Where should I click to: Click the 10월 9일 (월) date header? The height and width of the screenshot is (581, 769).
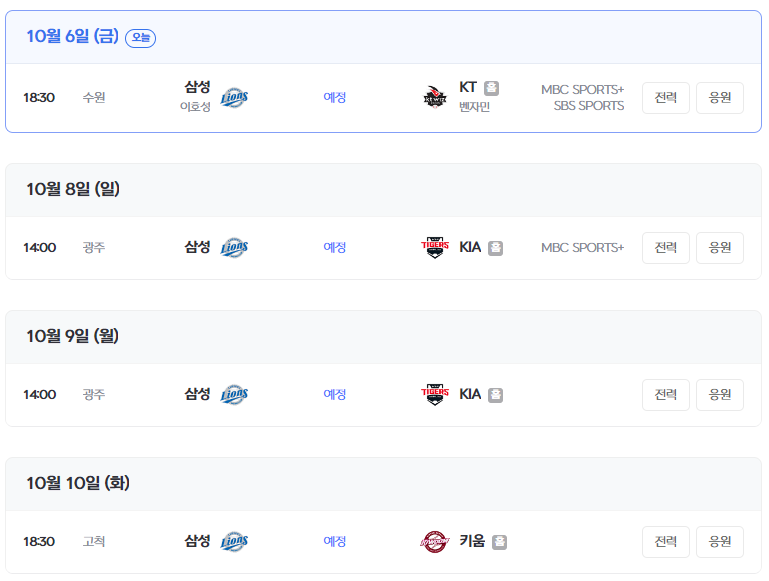[x=73, y=336]
